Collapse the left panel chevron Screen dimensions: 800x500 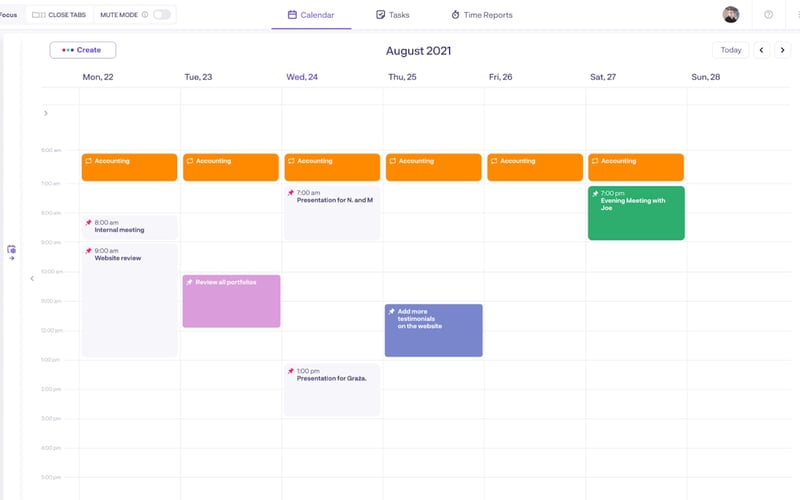tap(32, 279)
